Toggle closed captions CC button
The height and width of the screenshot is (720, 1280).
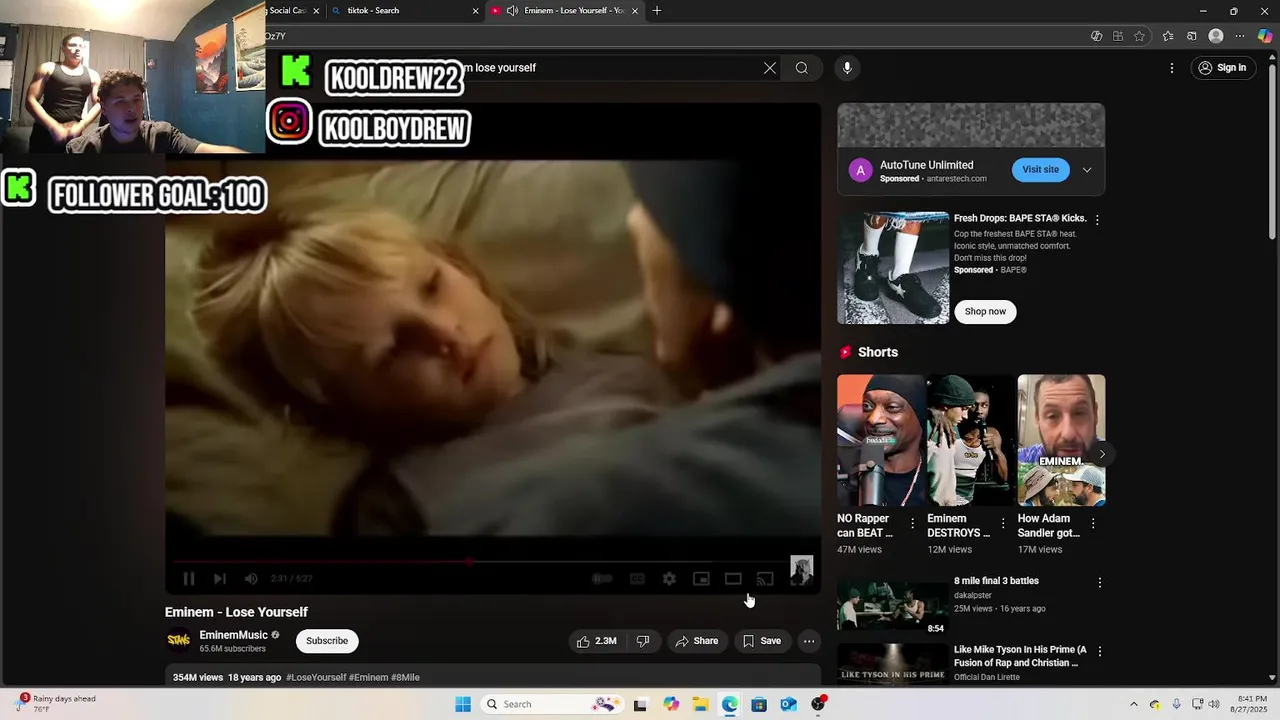point(637,579)
